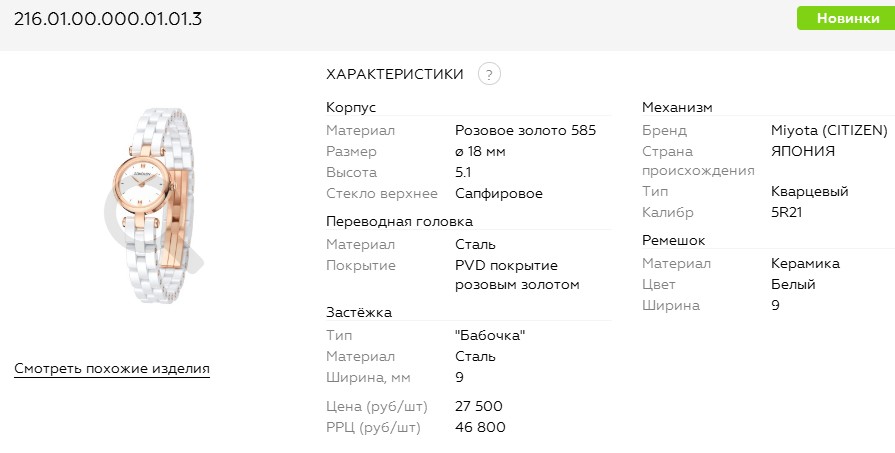Click the Застёжка section header
895x453 pixels.
pos(358,313)
